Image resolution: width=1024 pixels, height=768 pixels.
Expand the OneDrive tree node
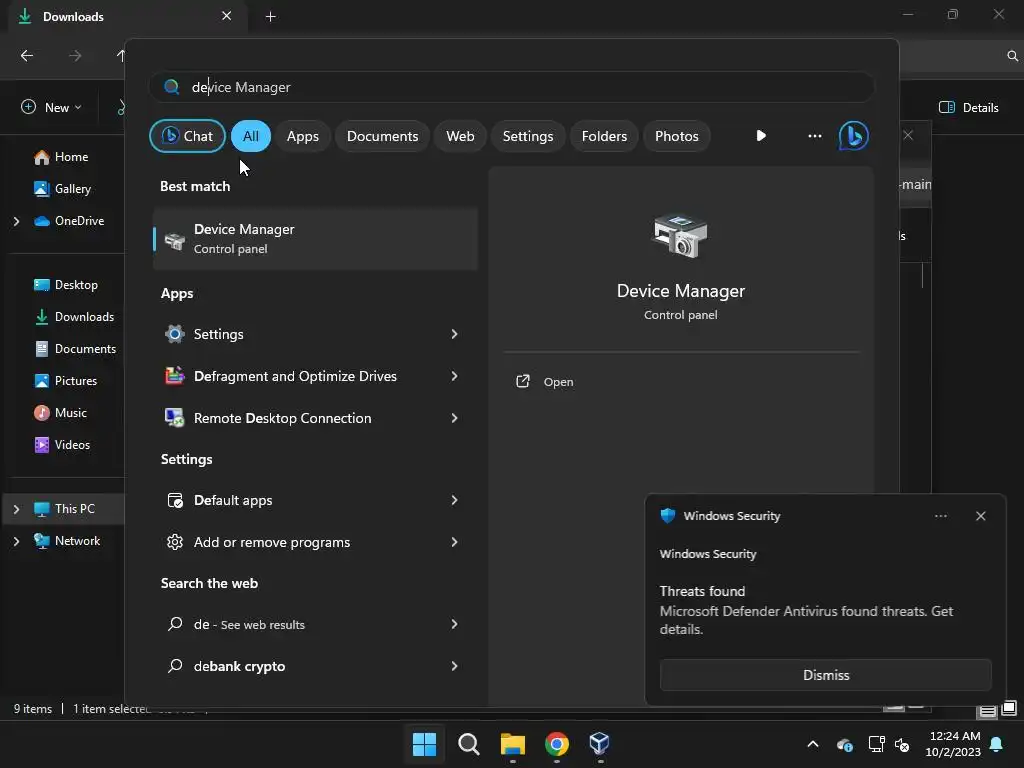(x=16, y=221)
